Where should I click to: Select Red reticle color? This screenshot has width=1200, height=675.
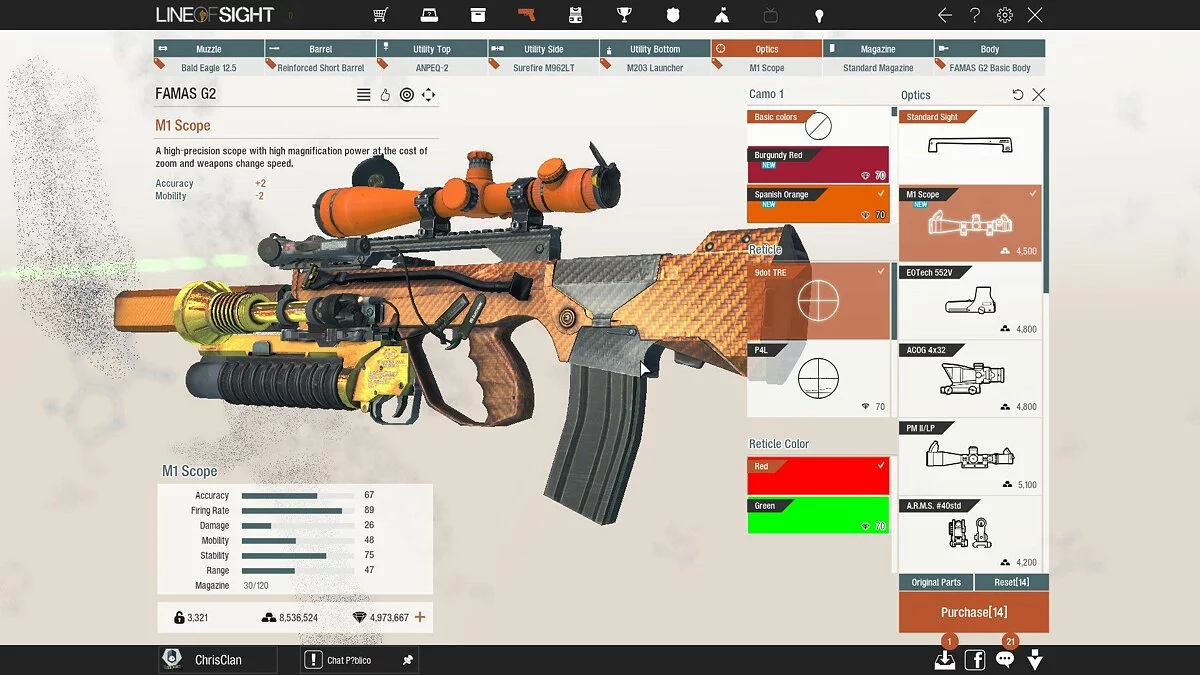pyautogui.click(x=818, y=476)
